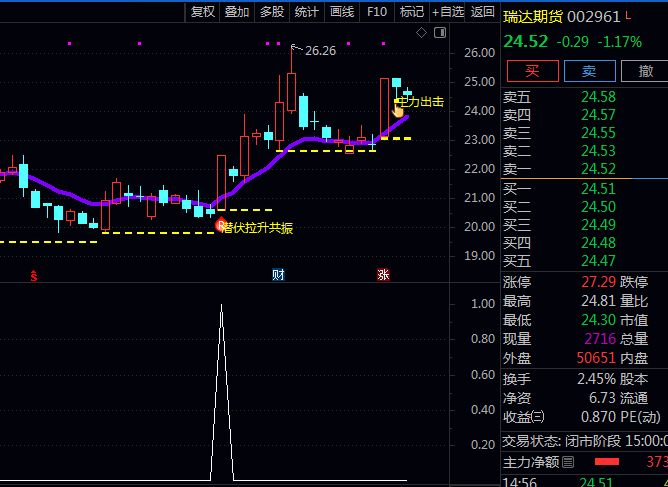Click the 交易状态 status line
Image resolution: width=668 pixels, height=487 pixels.
click(585, 441)
